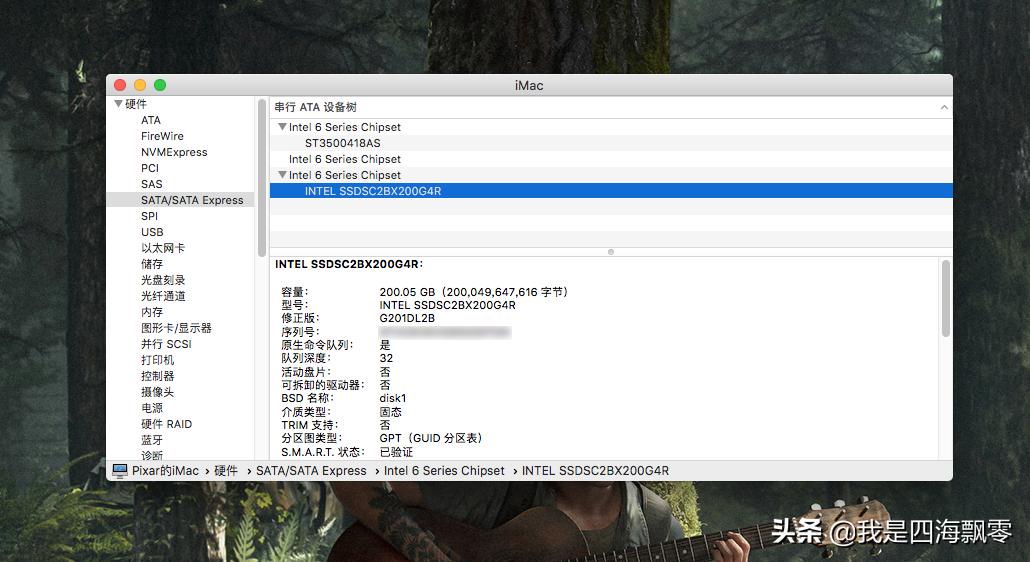
Task: Open the USB section in the sidebar
Action: 152,232
